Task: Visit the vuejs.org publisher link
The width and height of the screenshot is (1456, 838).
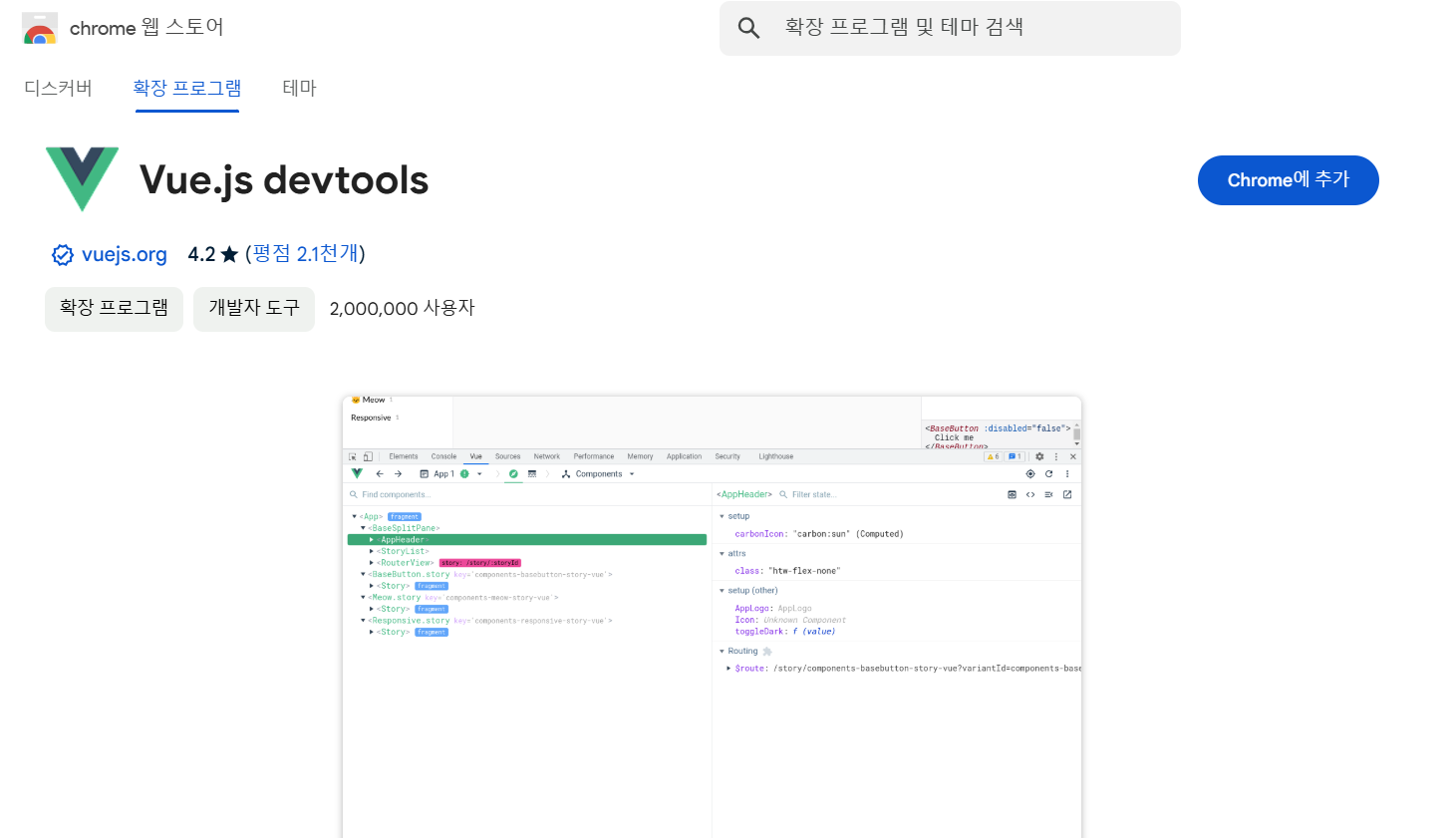Action: [x=125, y=254]
